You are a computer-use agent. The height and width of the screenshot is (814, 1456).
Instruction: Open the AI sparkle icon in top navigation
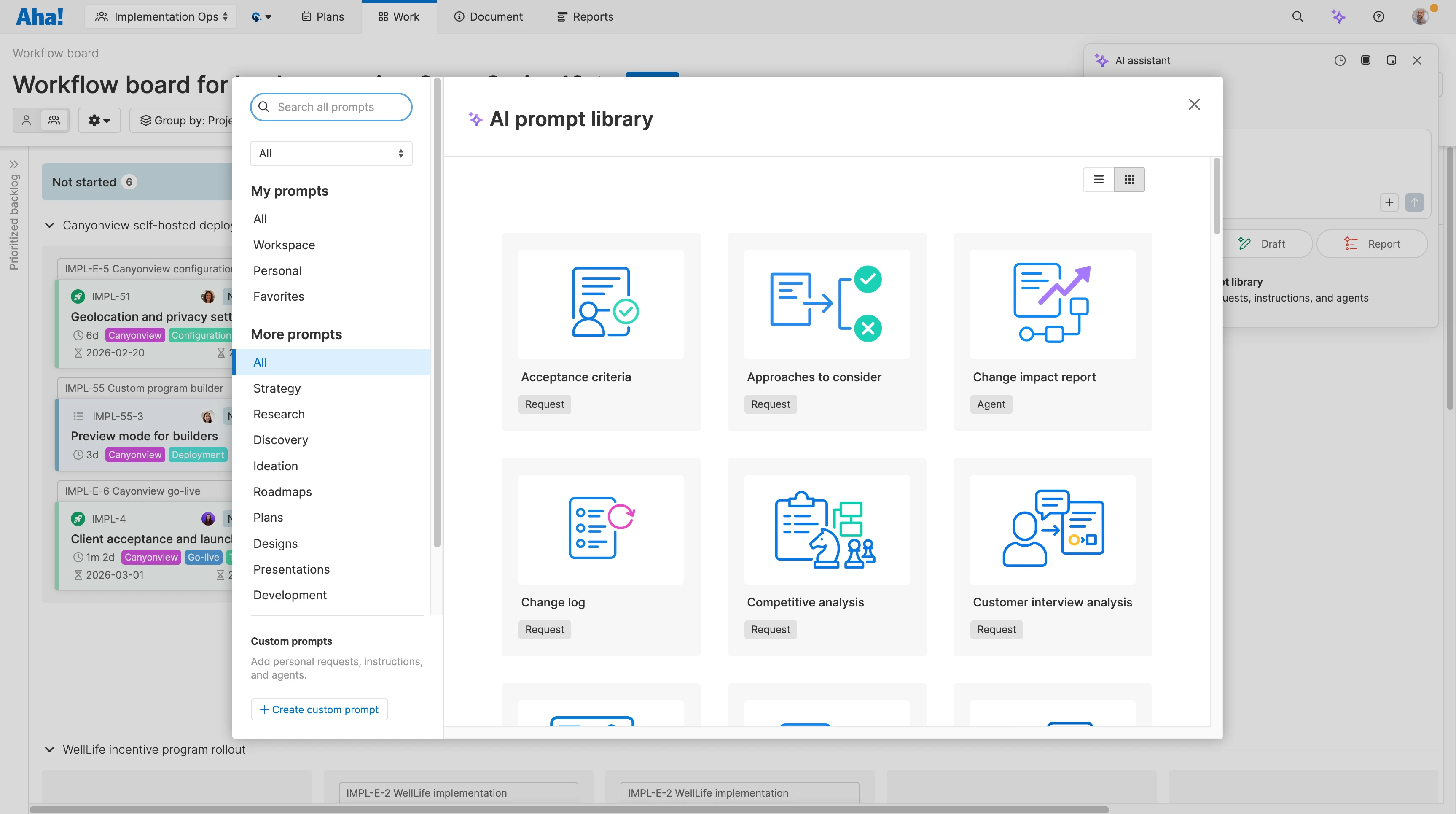pyautogui.click(x=1339, y=16)
